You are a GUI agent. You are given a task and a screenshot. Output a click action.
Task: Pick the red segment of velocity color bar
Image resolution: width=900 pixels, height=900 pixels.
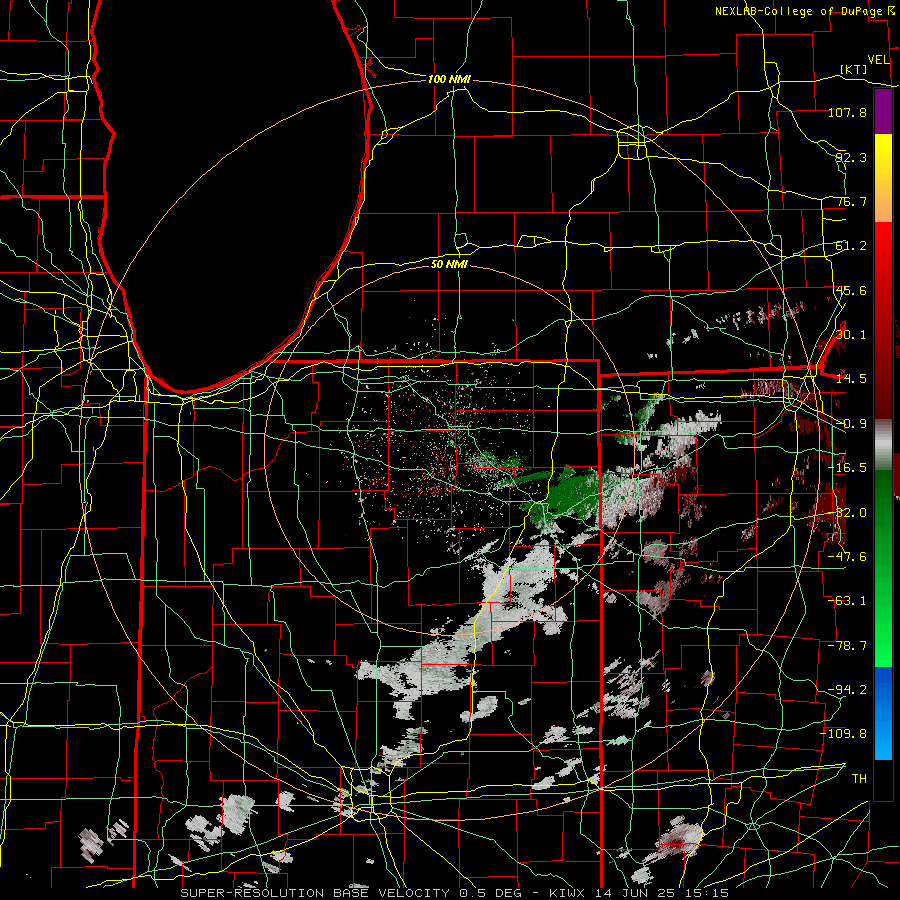(883, 321)
